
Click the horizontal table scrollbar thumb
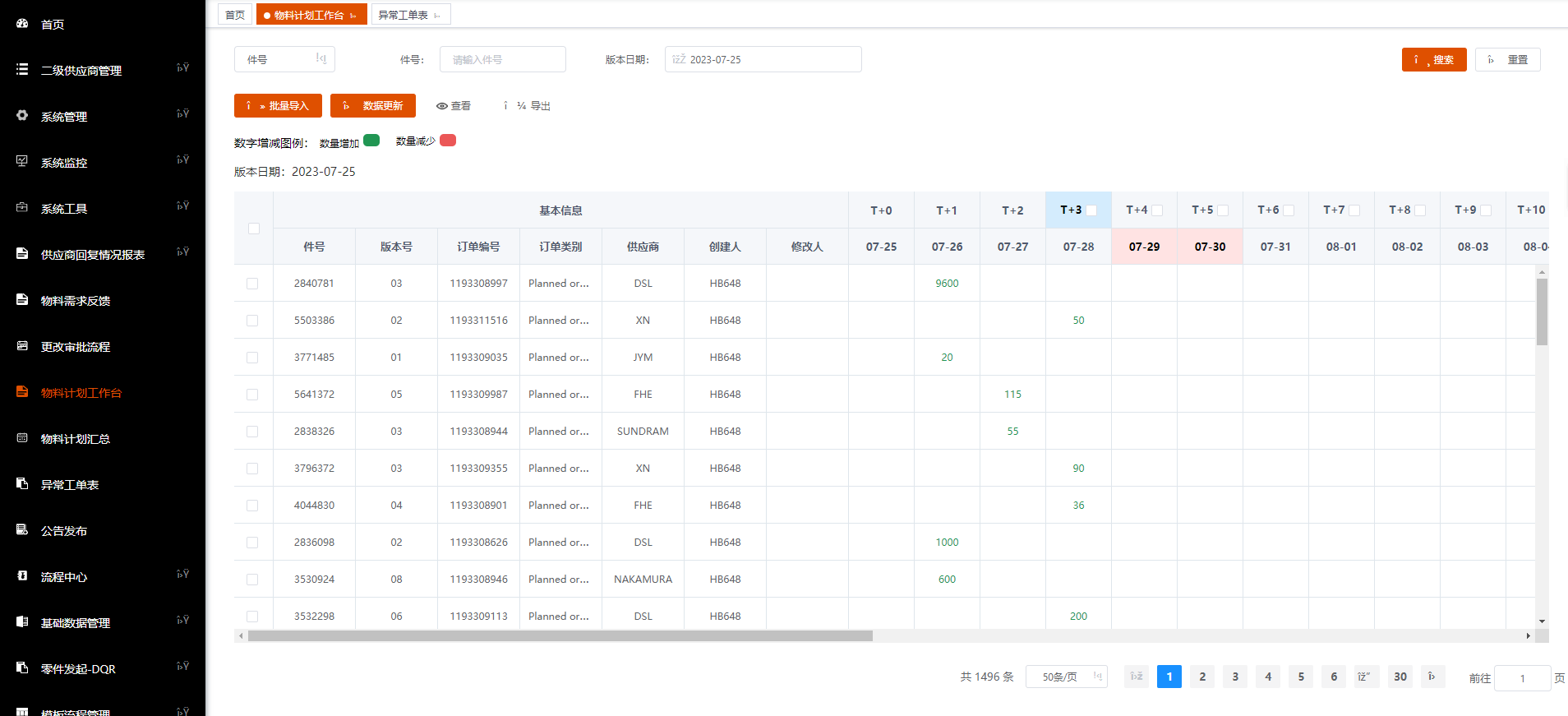[560, 635]
